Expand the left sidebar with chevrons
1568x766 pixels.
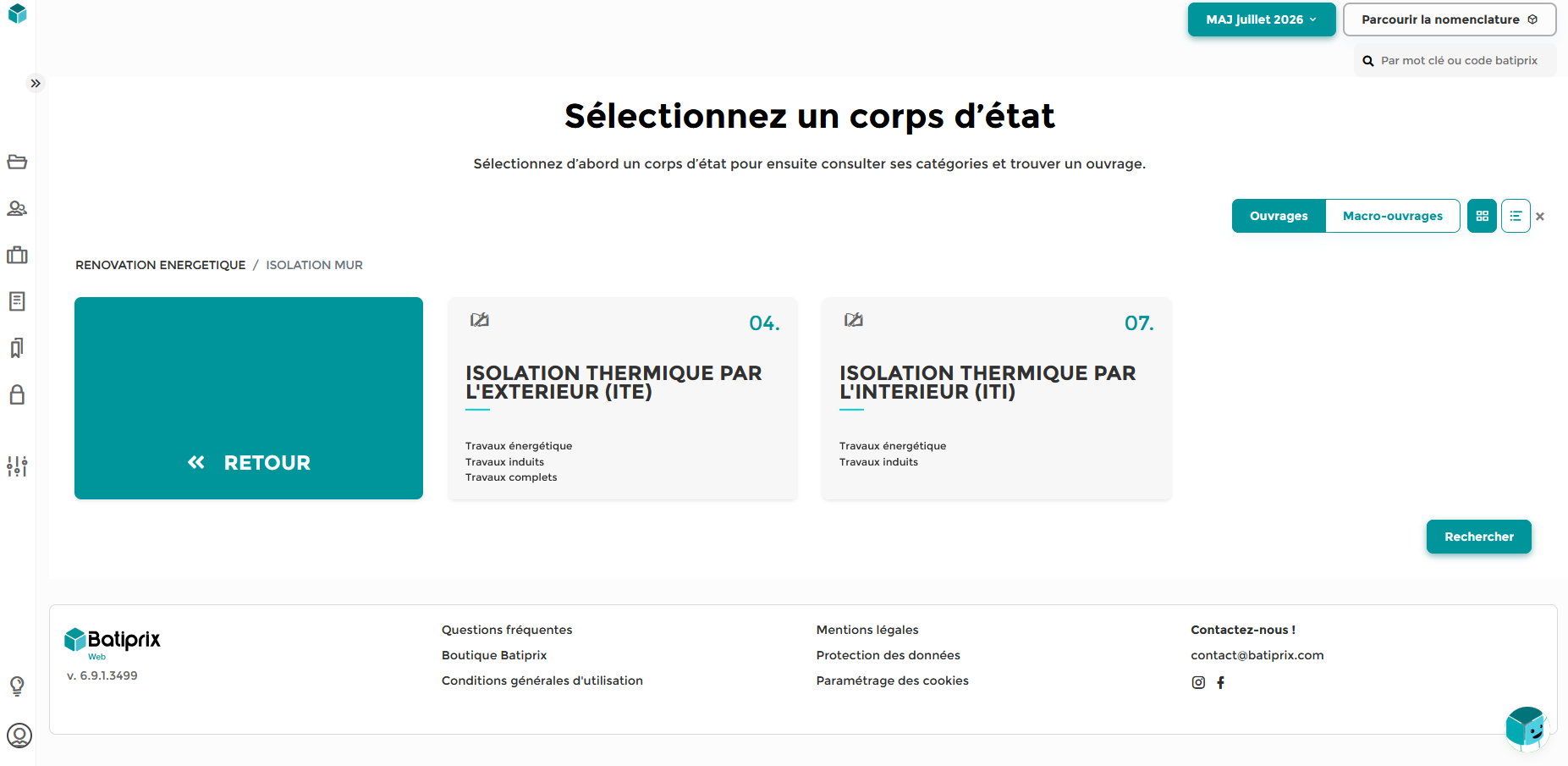tap(36, 83)
